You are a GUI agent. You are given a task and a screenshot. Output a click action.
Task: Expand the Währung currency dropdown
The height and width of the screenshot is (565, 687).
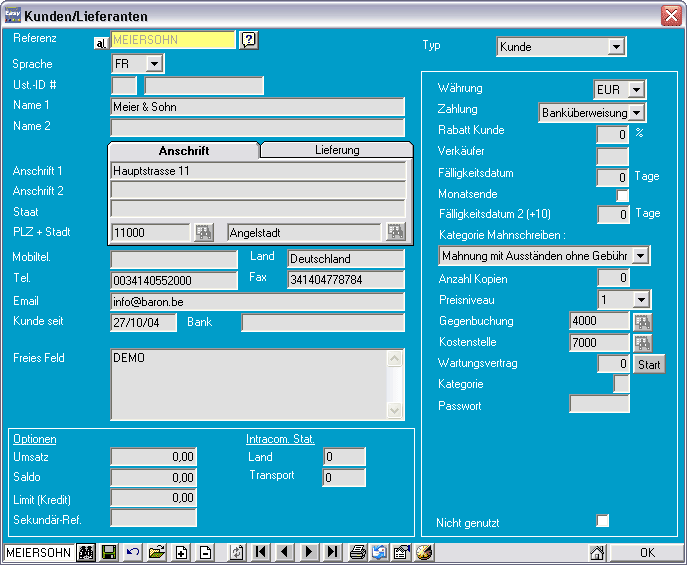click(637, 90)
